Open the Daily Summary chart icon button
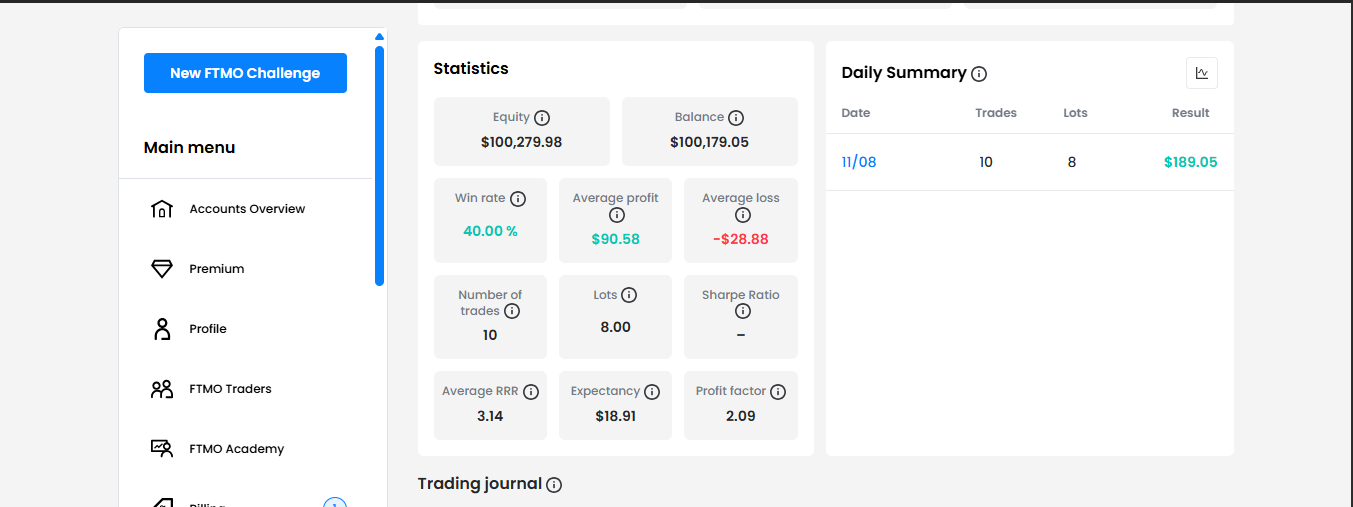The width and height of the screenshot is (1353, 507). (1202, 73)
